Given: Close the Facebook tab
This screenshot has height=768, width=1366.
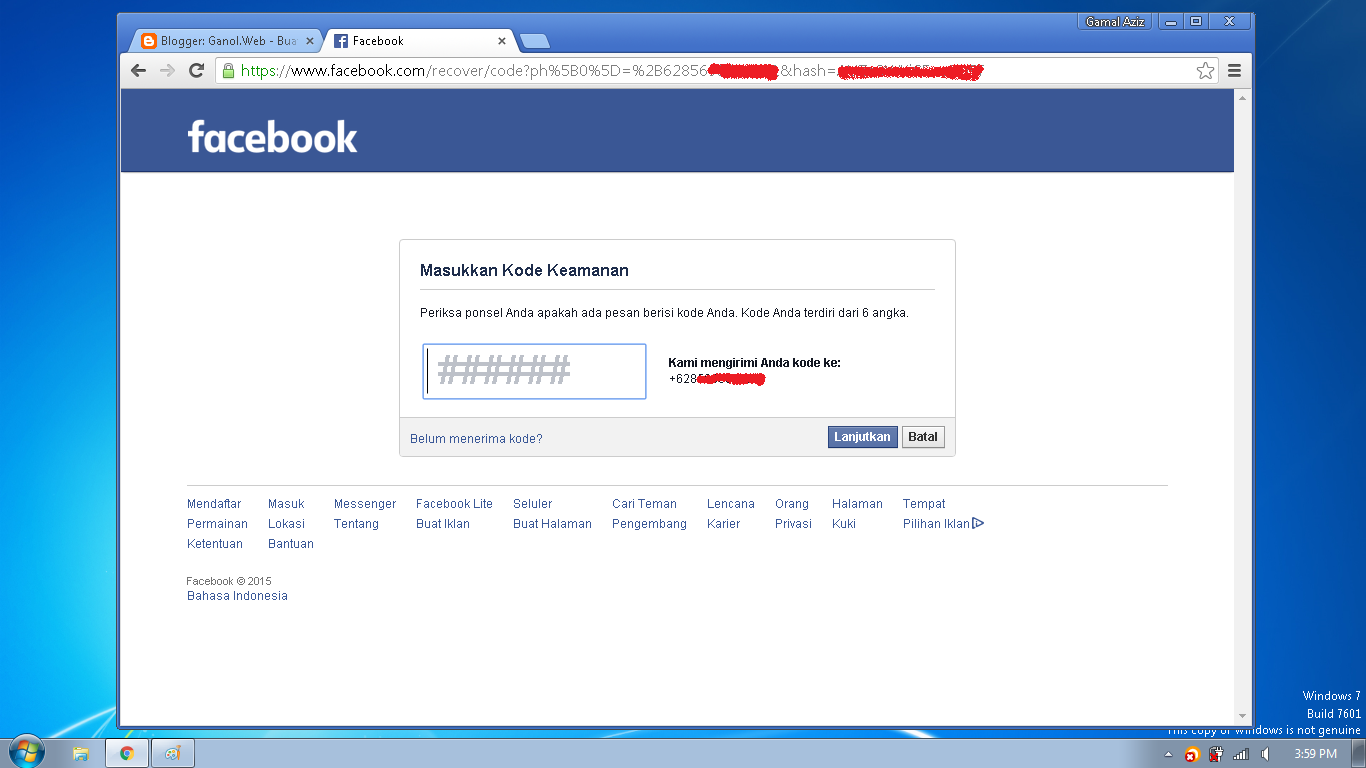Looking at the screenshot, I should [503, 41].
